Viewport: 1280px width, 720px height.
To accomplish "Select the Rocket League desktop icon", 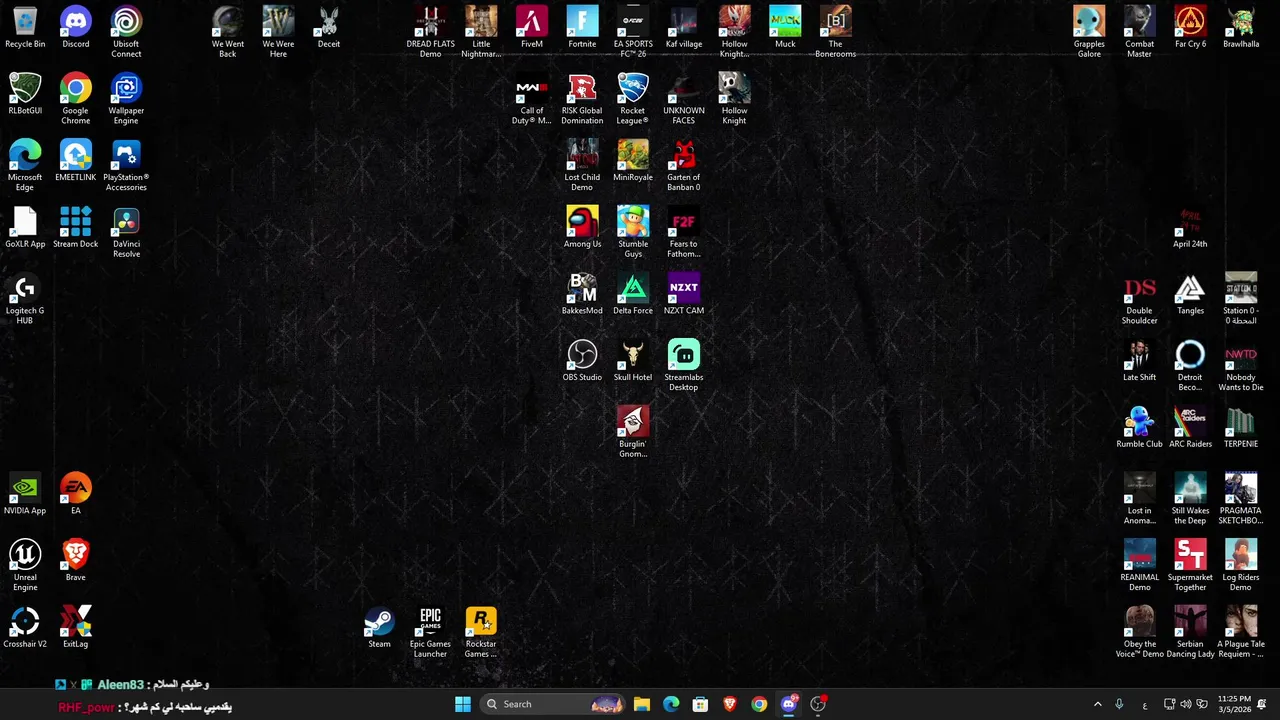I will (633, 99).
